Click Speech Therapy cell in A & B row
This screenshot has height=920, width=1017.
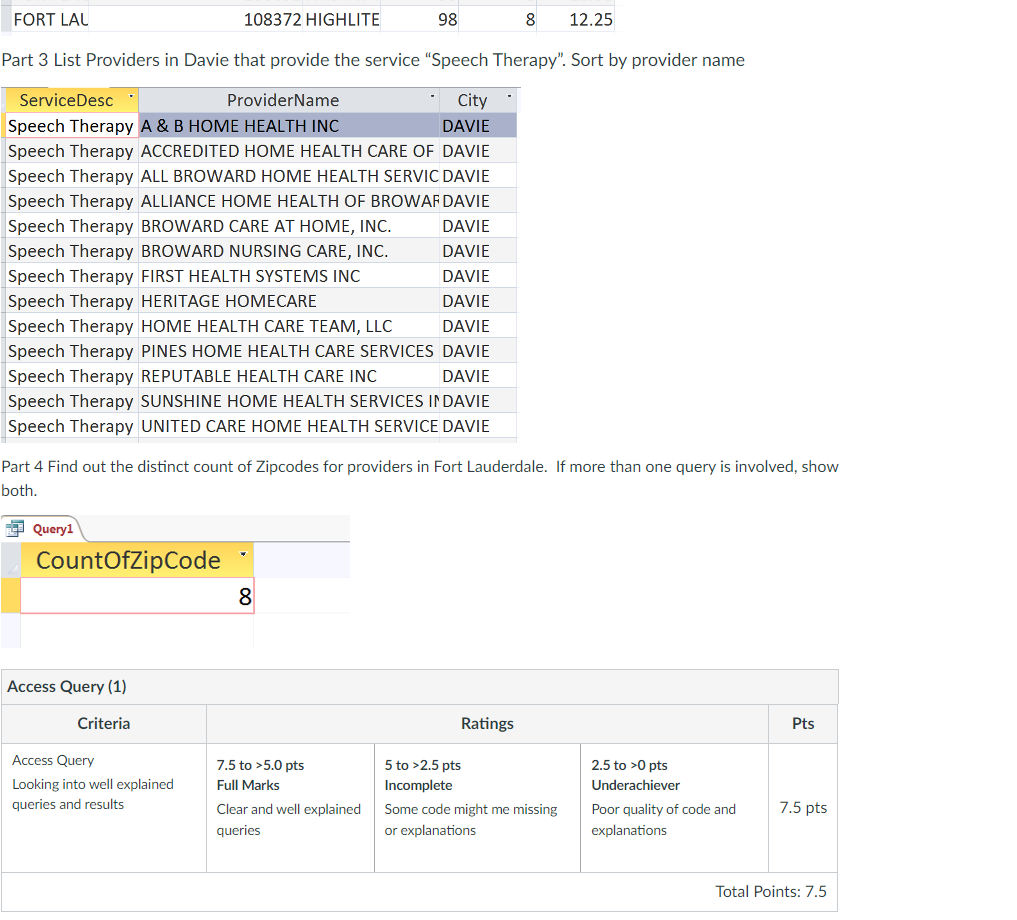(72, 126)
